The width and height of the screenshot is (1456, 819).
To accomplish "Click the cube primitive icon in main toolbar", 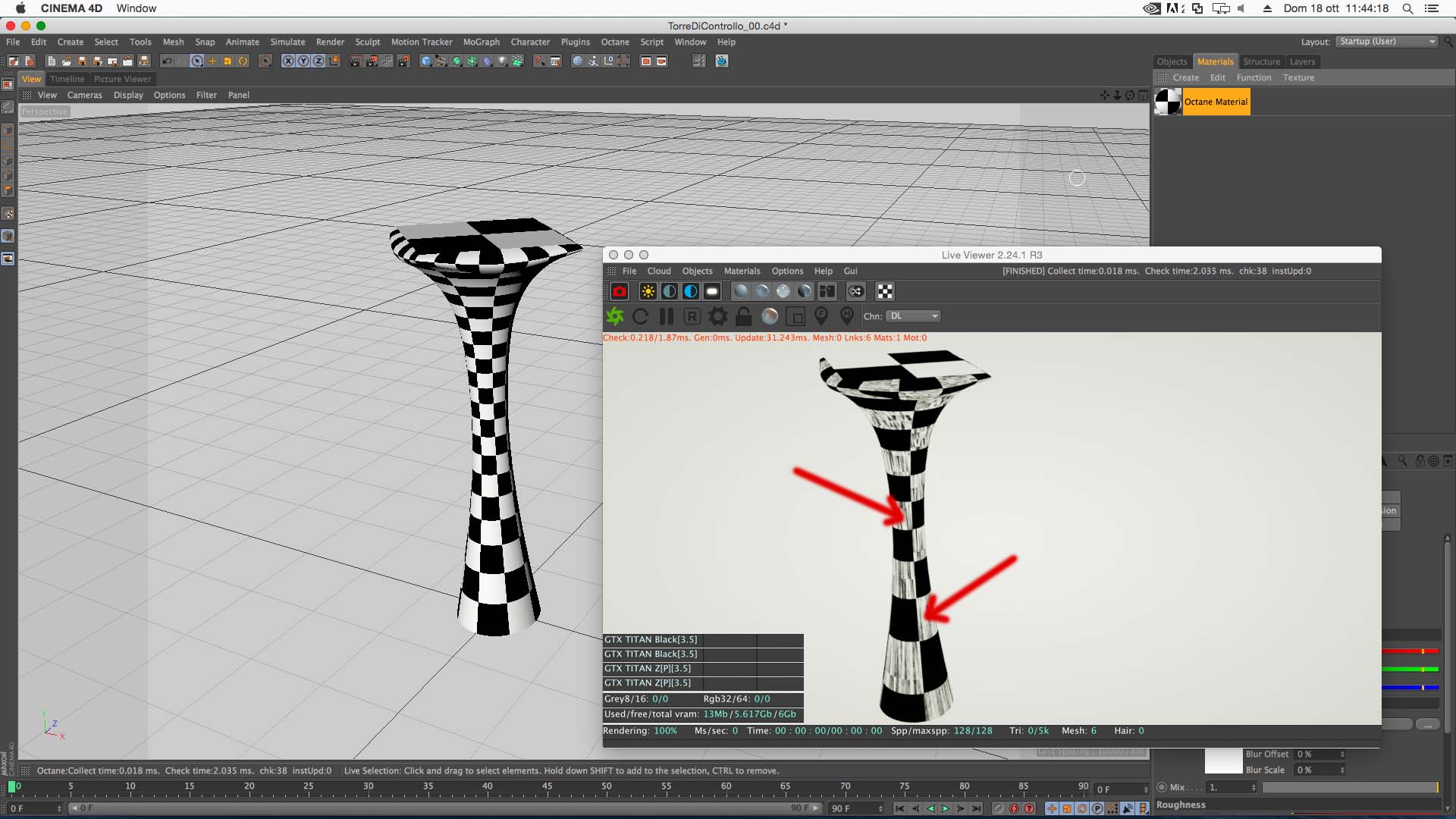I will (x=426, y=61).
